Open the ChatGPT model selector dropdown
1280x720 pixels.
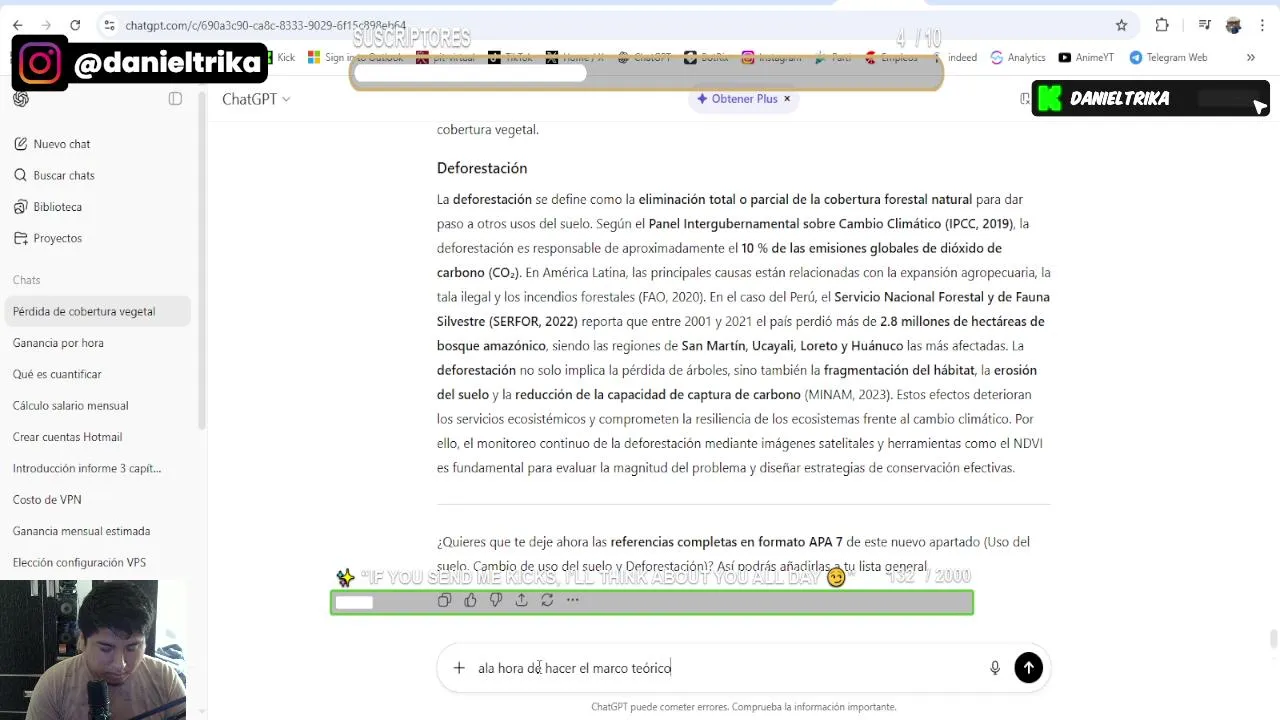point(256,99)
